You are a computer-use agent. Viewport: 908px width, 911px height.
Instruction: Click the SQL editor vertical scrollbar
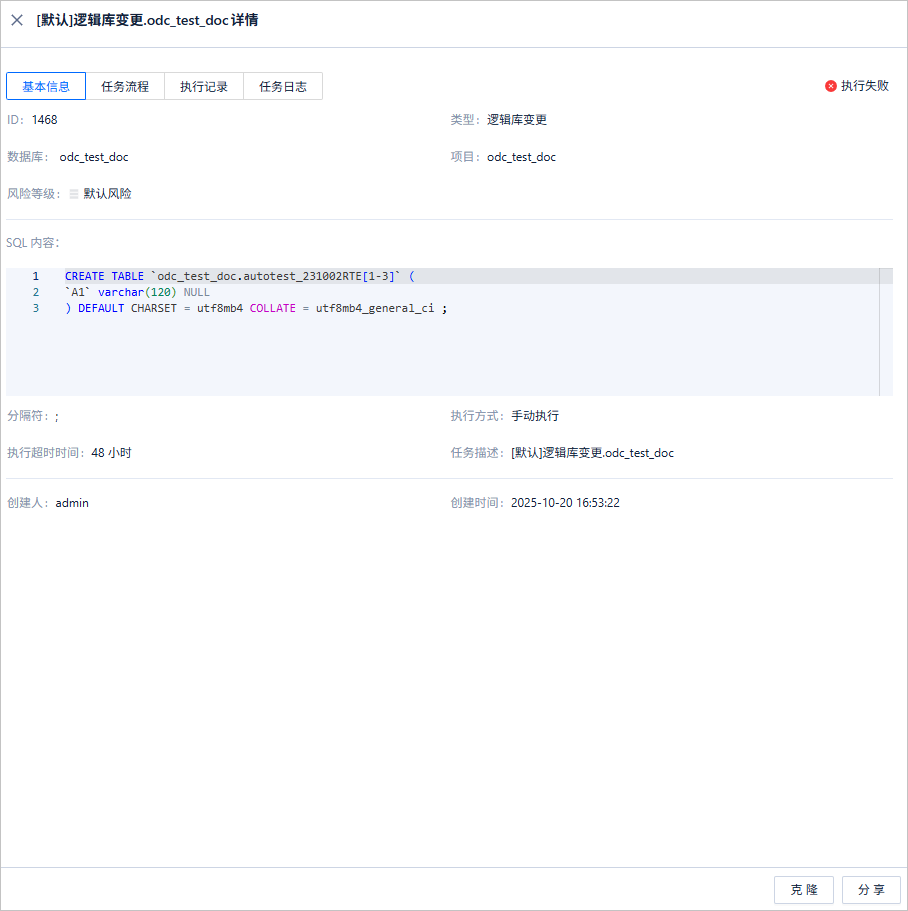pyautogui.click(x=886, y=332)
